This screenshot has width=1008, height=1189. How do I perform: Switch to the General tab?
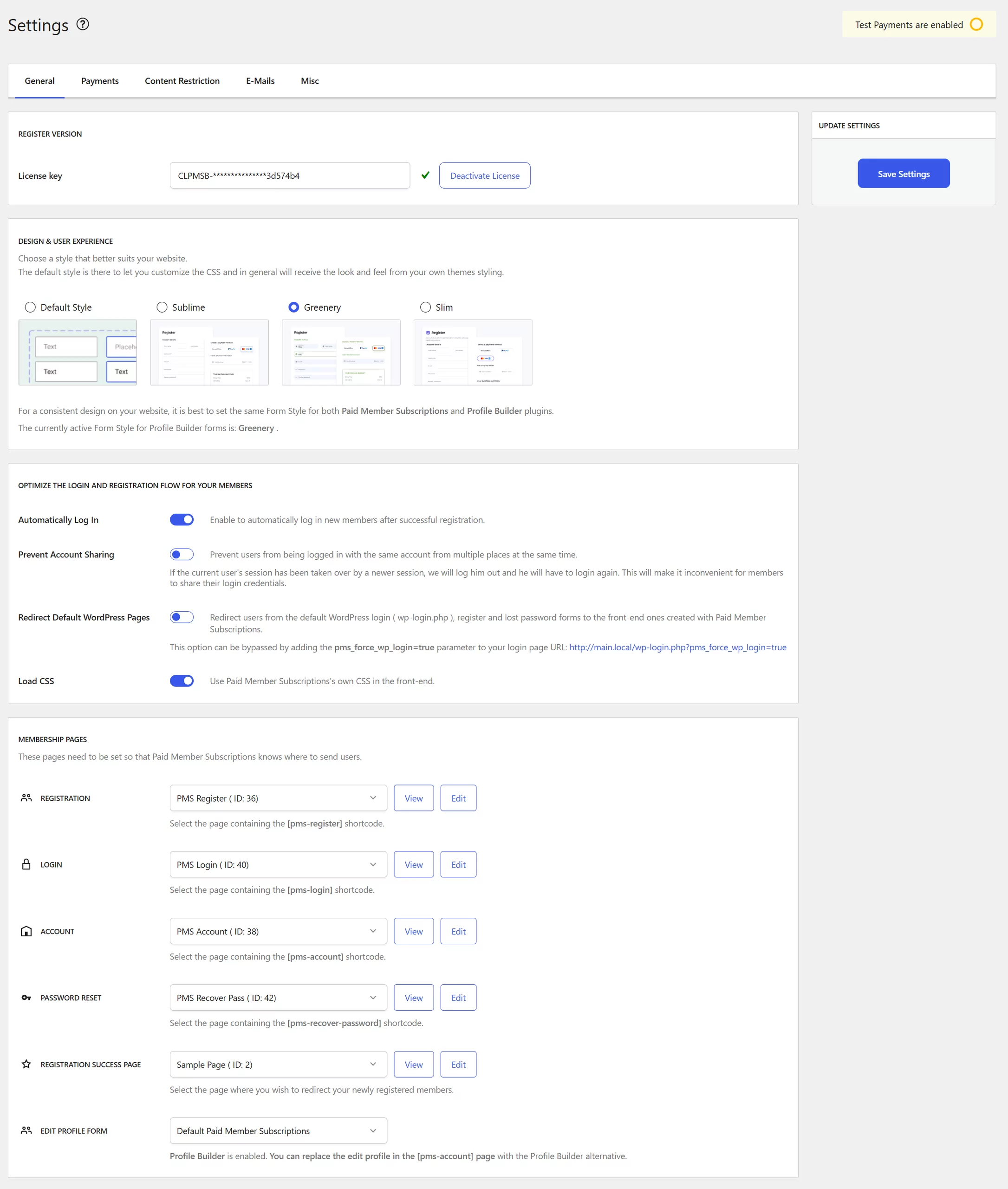39,81
